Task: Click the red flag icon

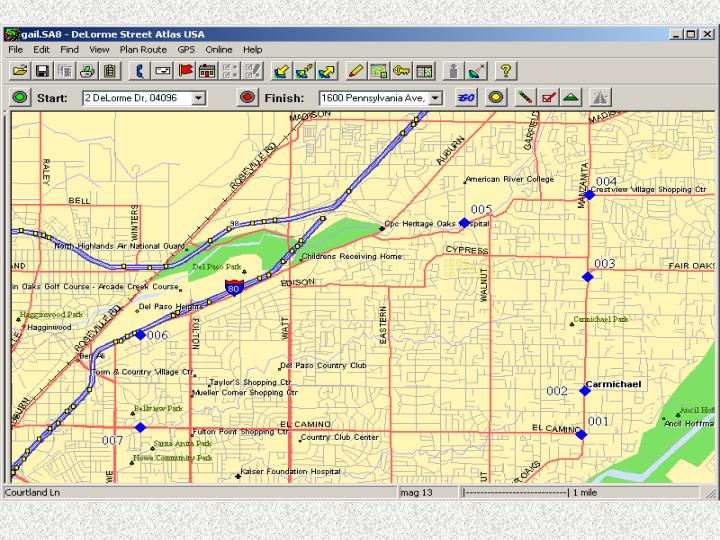Action: tap(185, 71)
